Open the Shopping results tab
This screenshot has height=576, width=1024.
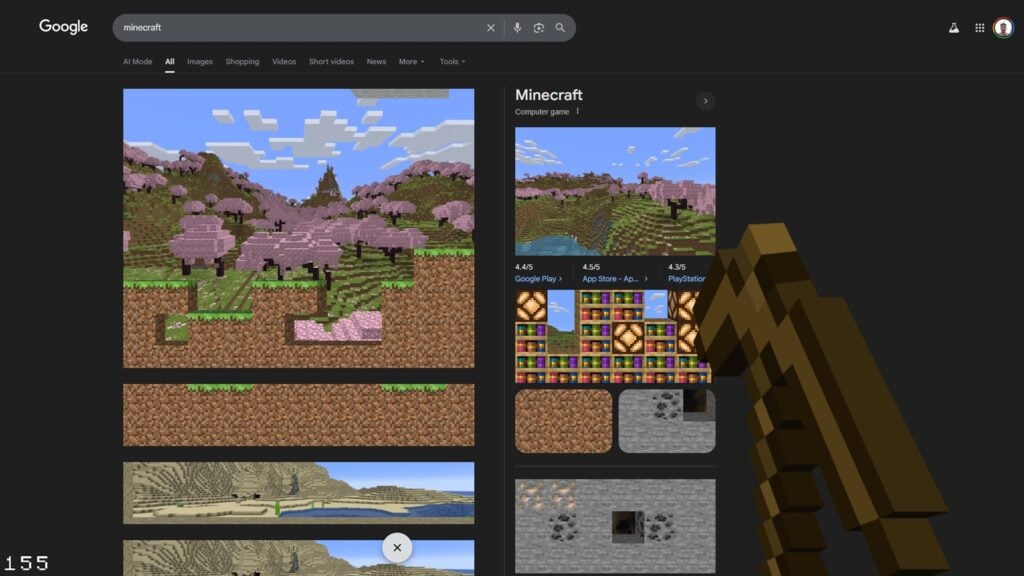point(242,62)
